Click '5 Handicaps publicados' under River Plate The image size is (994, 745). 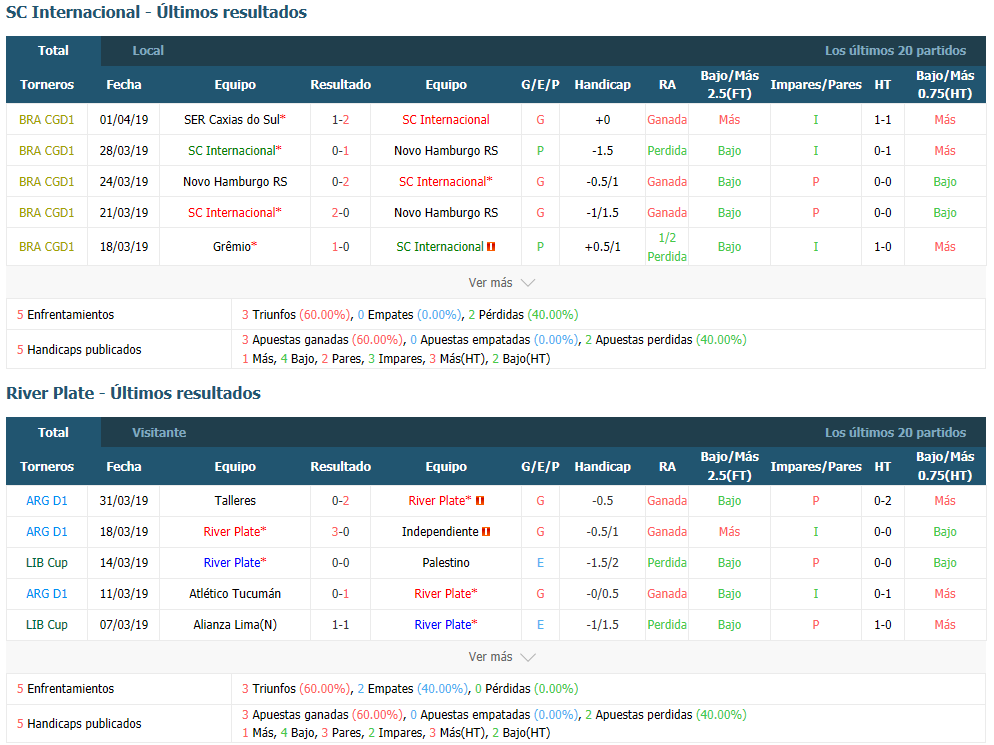pyautogui.click(x=79, y=724)
